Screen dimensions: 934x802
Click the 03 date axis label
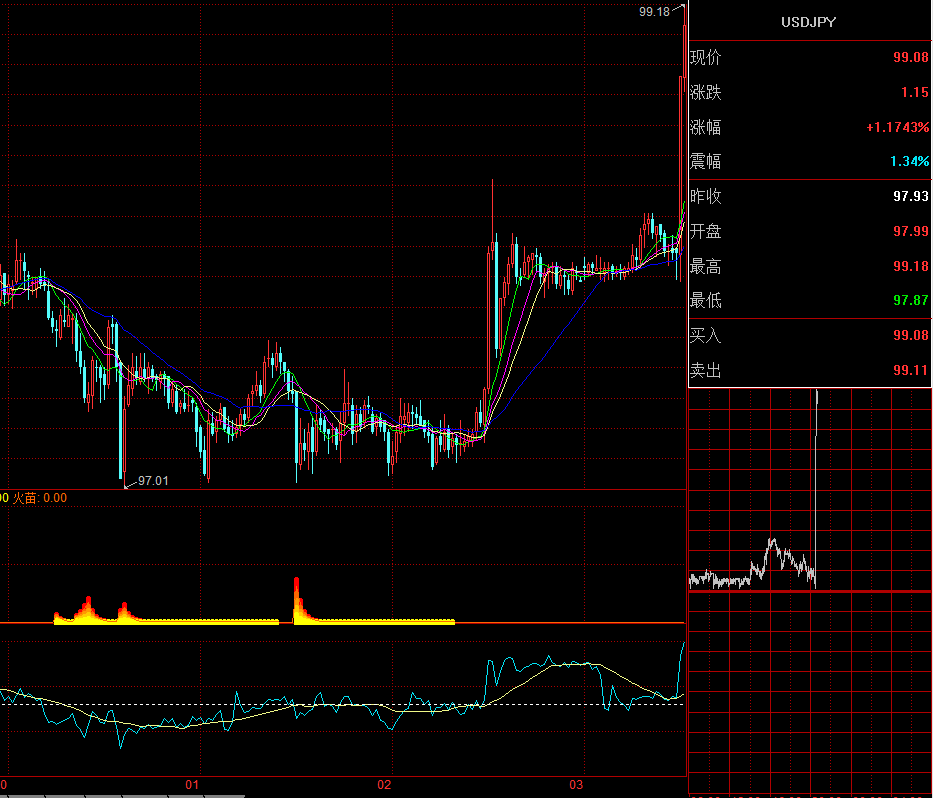[x=576, y=784]
